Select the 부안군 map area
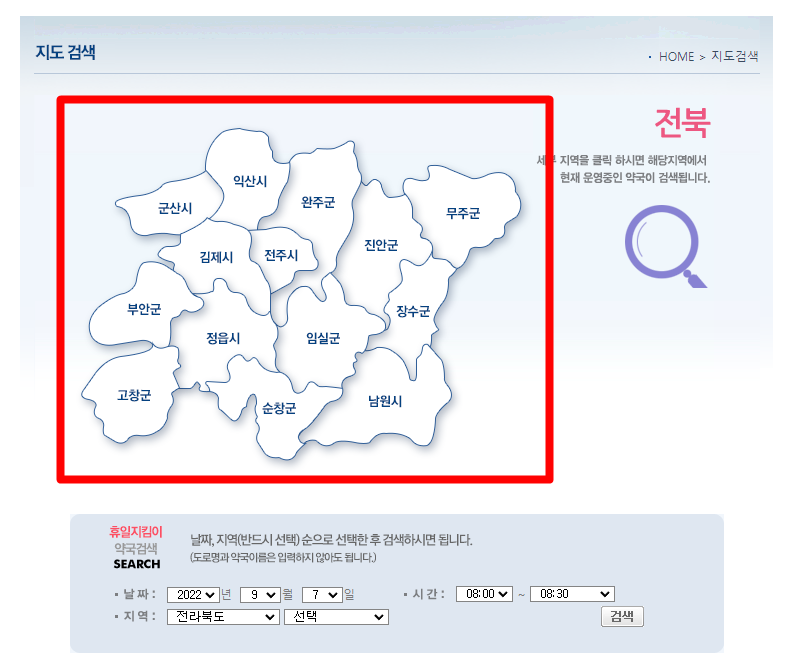785x669 pixels. pyautogui.click(x=144, y=309)
